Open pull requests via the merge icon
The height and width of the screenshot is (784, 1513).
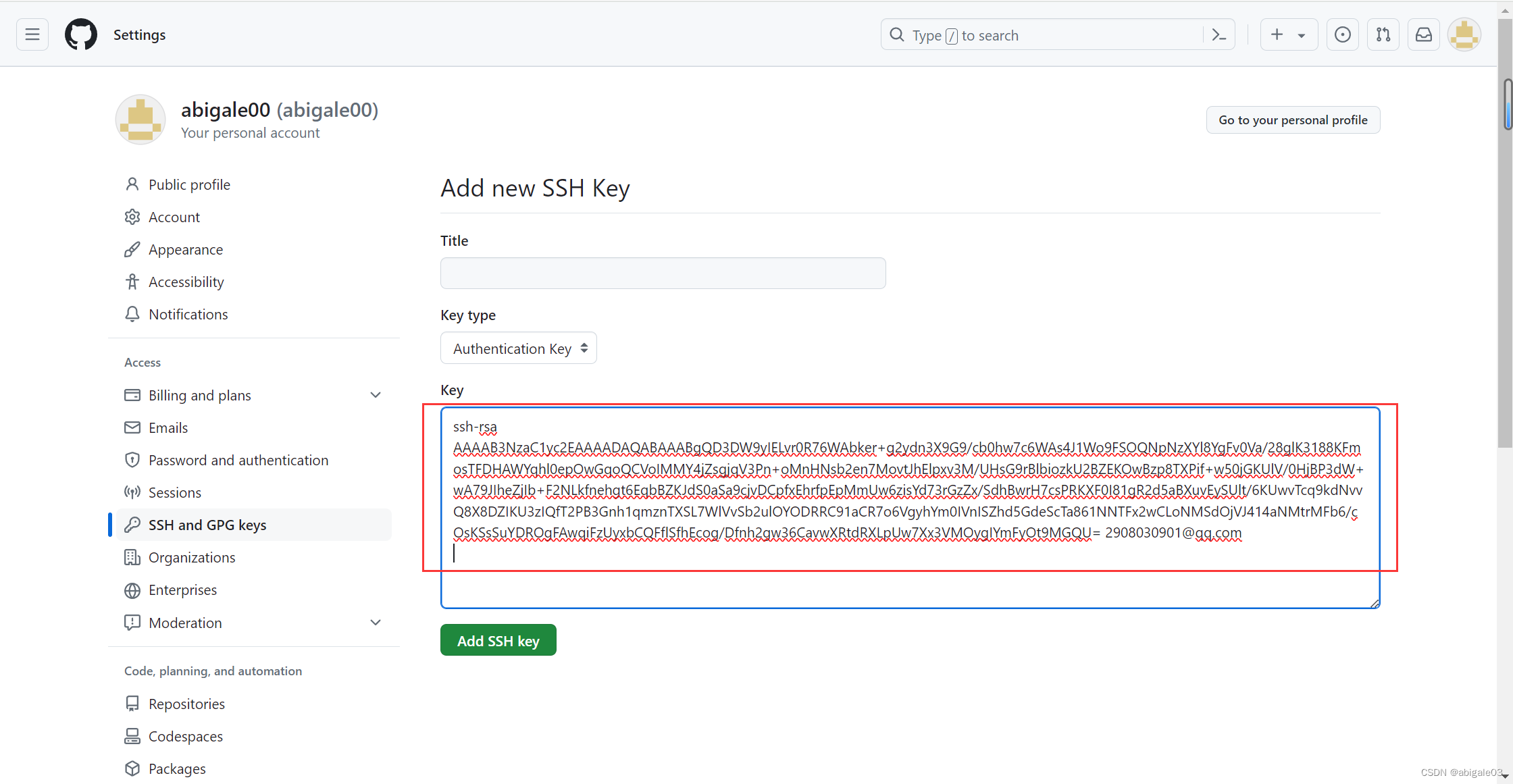point(1383,34)
